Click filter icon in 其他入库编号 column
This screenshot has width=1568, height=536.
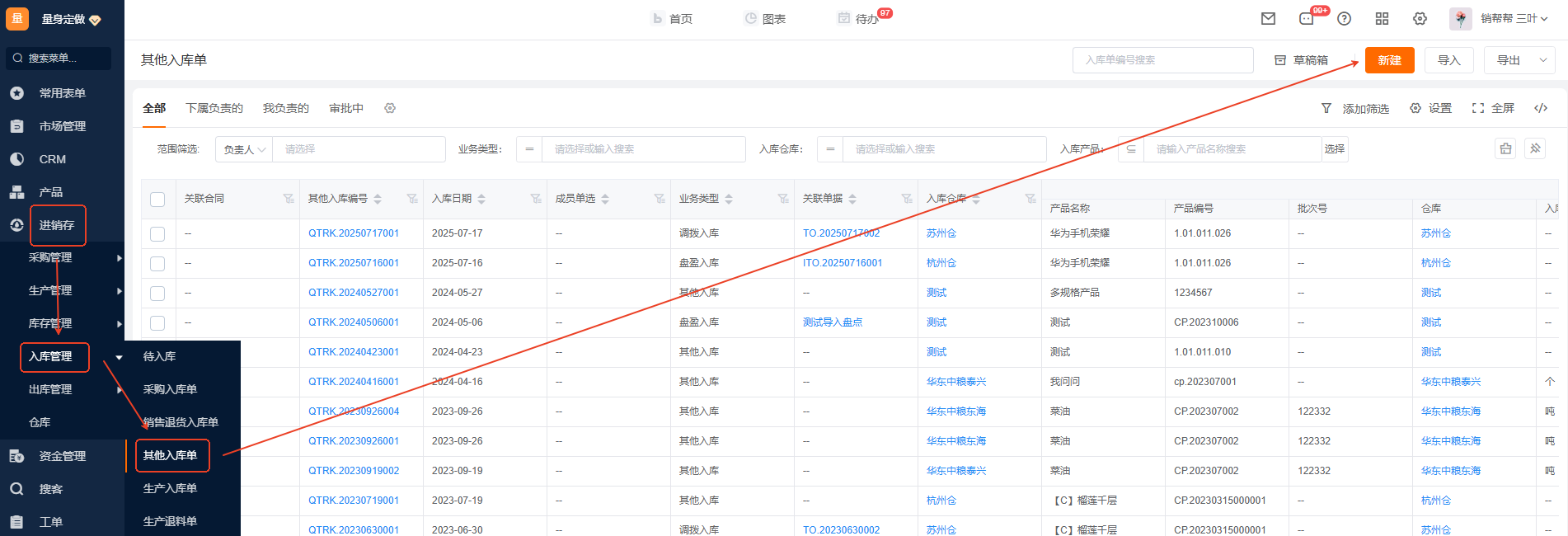tap(412, 199)
